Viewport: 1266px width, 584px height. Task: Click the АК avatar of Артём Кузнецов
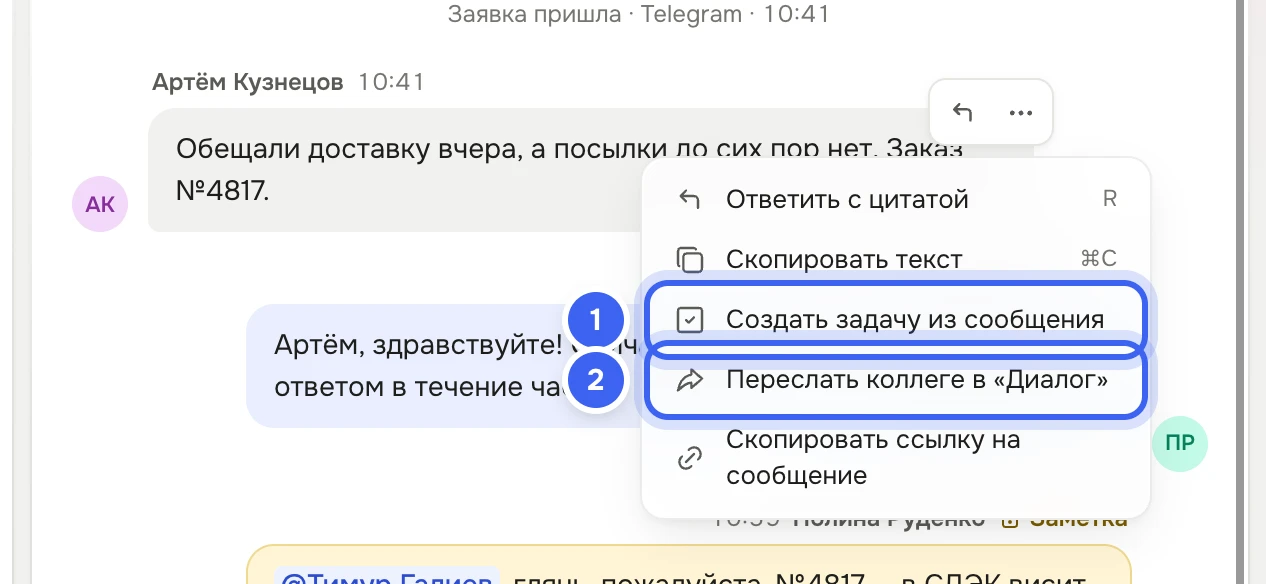[100, 205]
